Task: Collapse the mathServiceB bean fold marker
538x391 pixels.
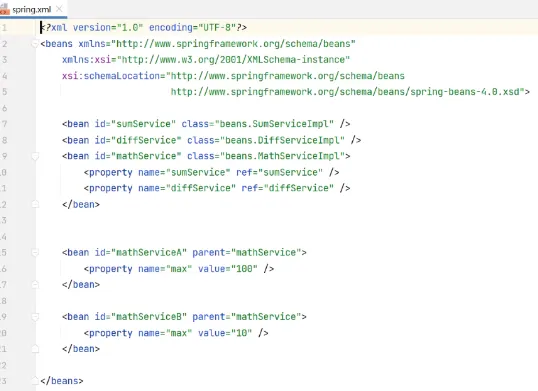Action: point(35,317)
